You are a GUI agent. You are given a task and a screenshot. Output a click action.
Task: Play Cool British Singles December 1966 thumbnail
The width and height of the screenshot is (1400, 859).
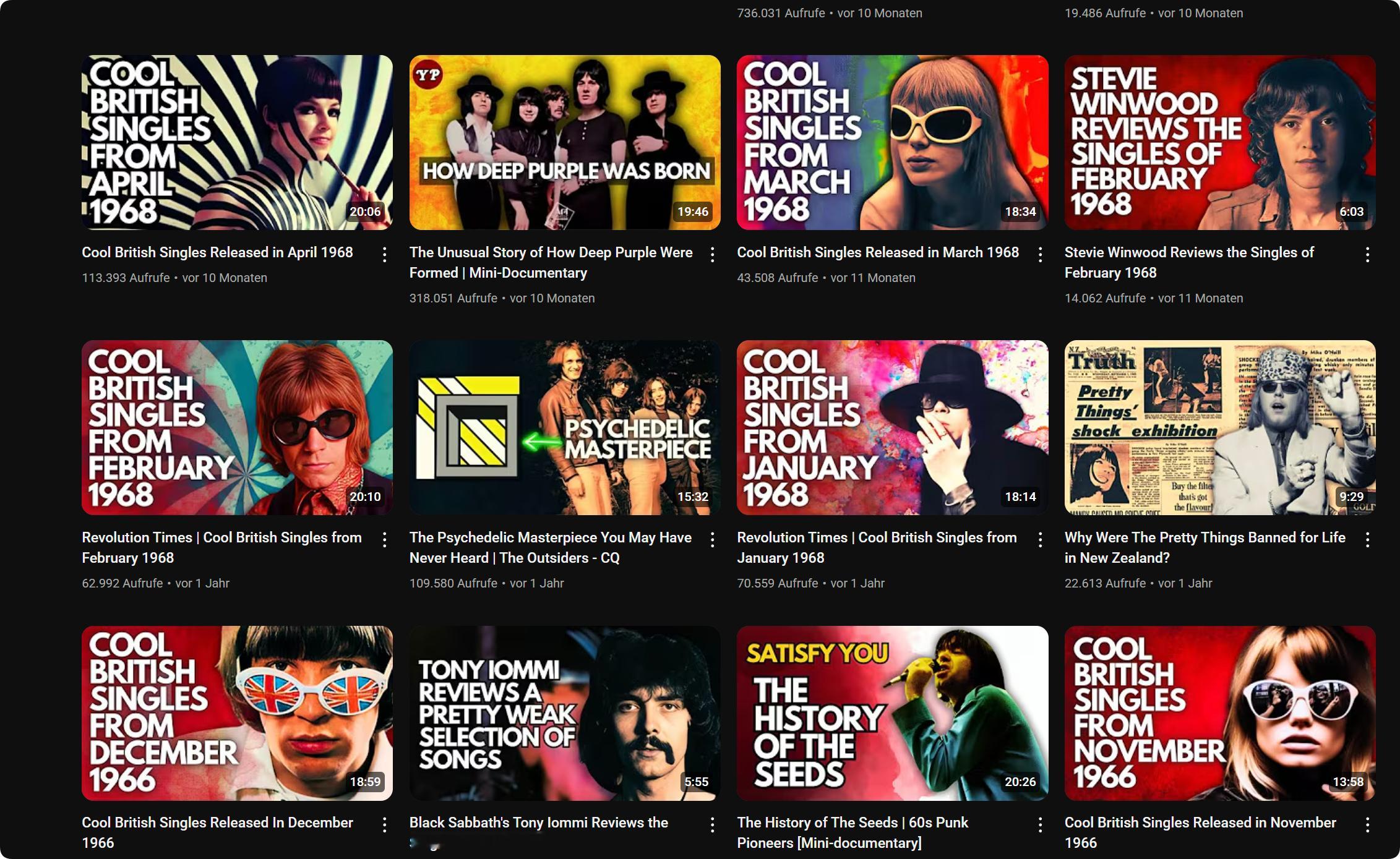(237, 713)
